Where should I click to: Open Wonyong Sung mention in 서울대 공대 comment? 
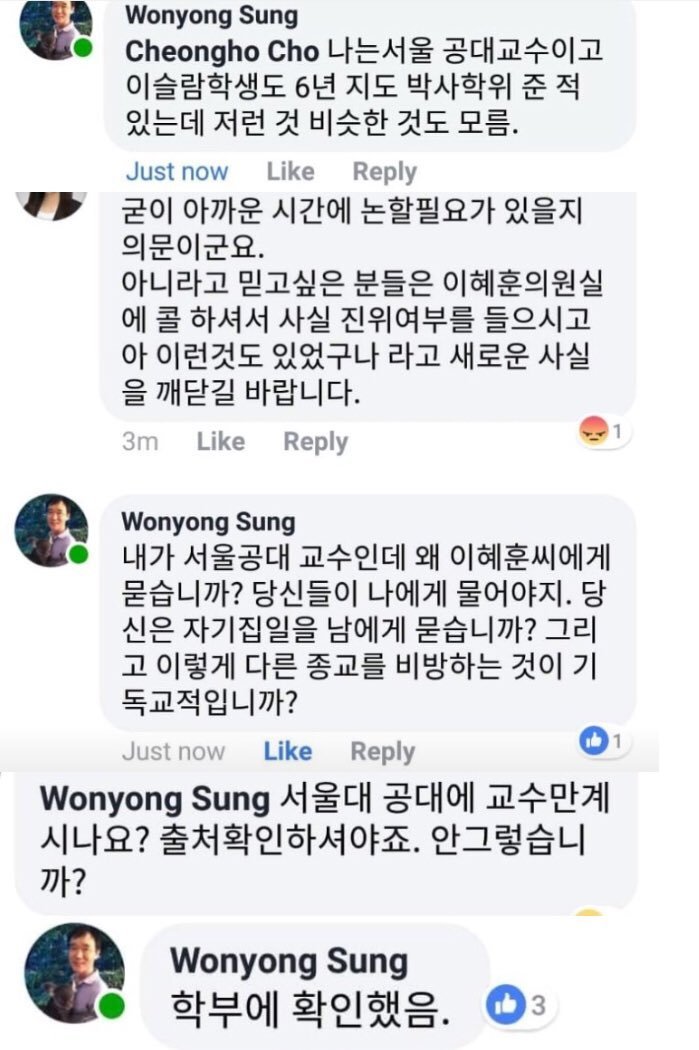pyautogui.click(x=155, y=799)
